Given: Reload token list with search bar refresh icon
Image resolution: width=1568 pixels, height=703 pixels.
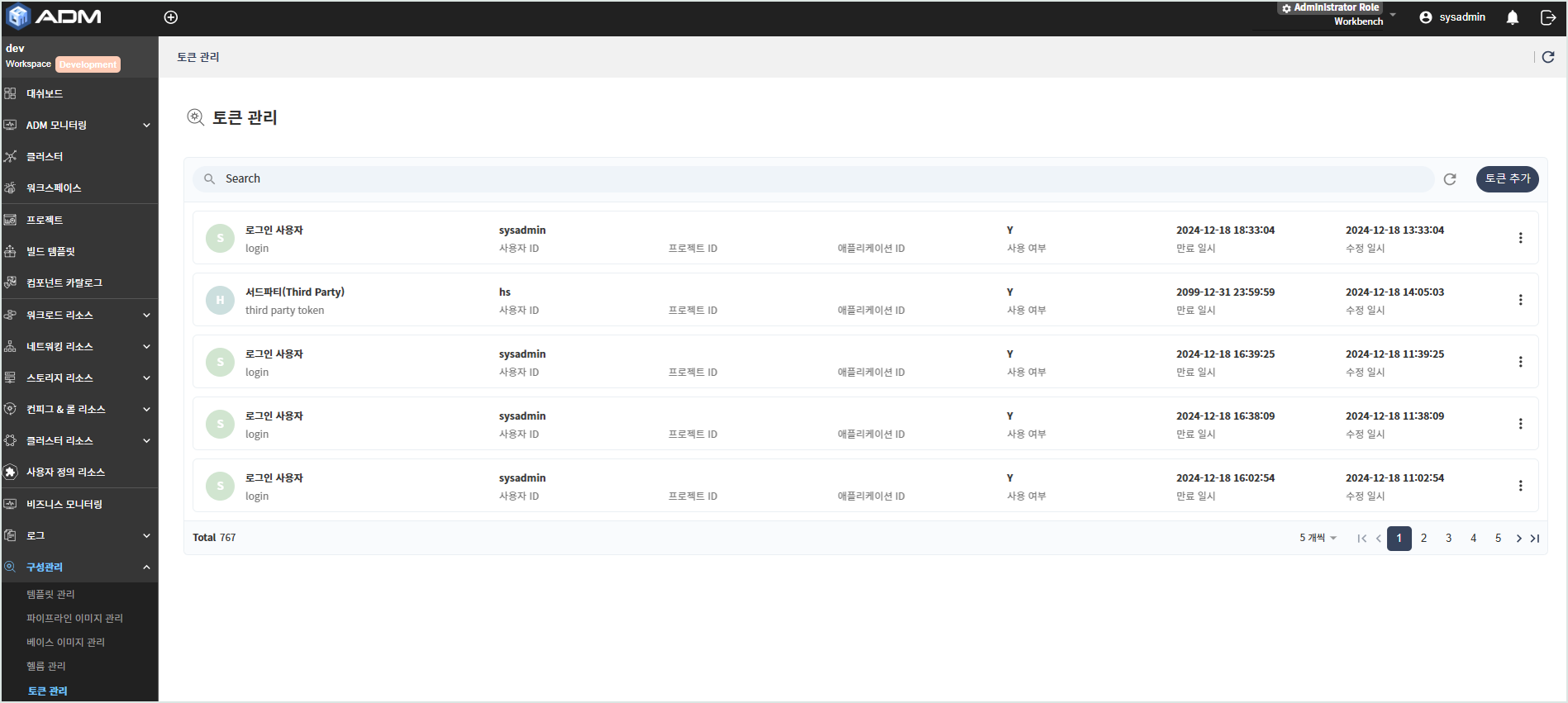Looking at the screenshot, I should 1450,179.
